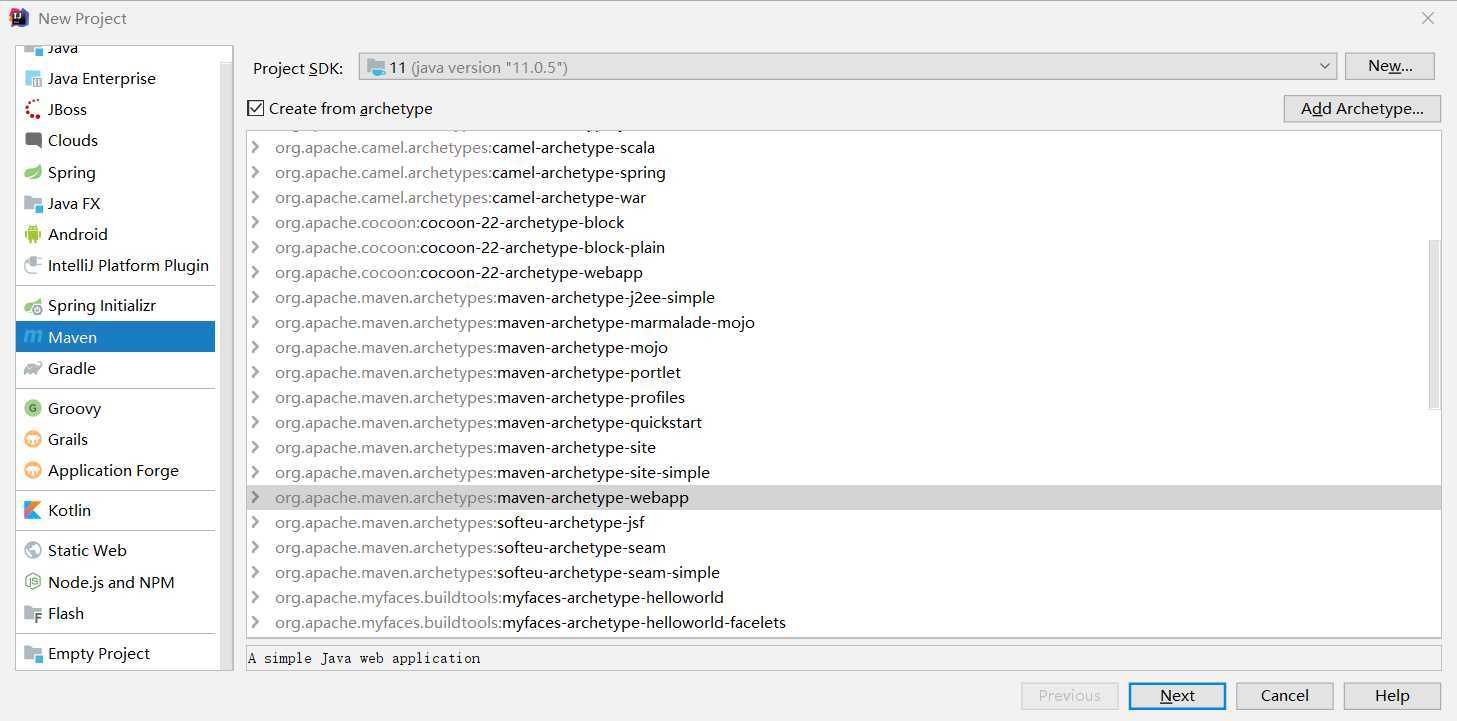Click the Next button
This screenshot has height=721, width=1457.
tap(1177, 696)
